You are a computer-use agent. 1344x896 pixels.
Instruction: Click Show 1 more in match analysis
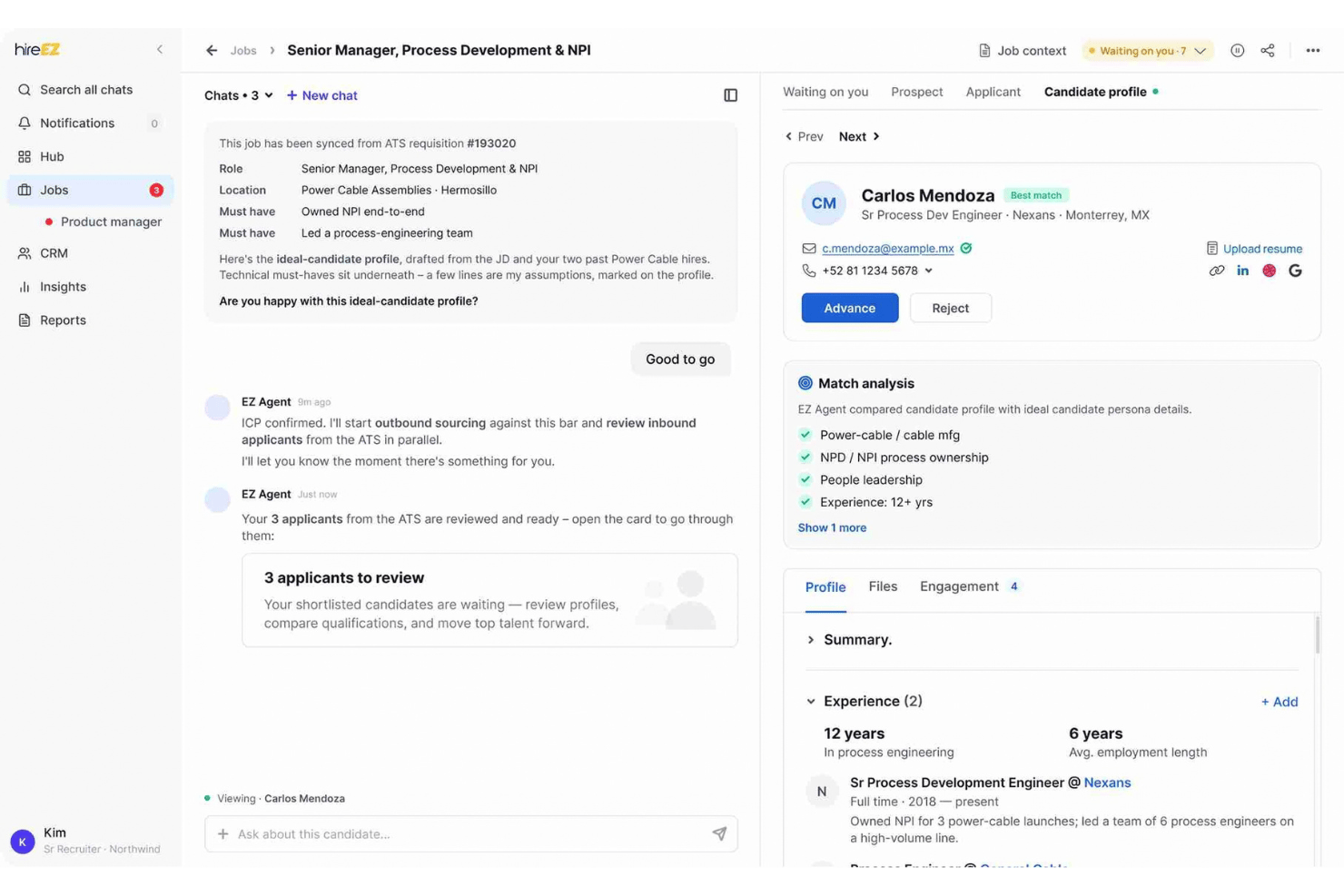832,527
